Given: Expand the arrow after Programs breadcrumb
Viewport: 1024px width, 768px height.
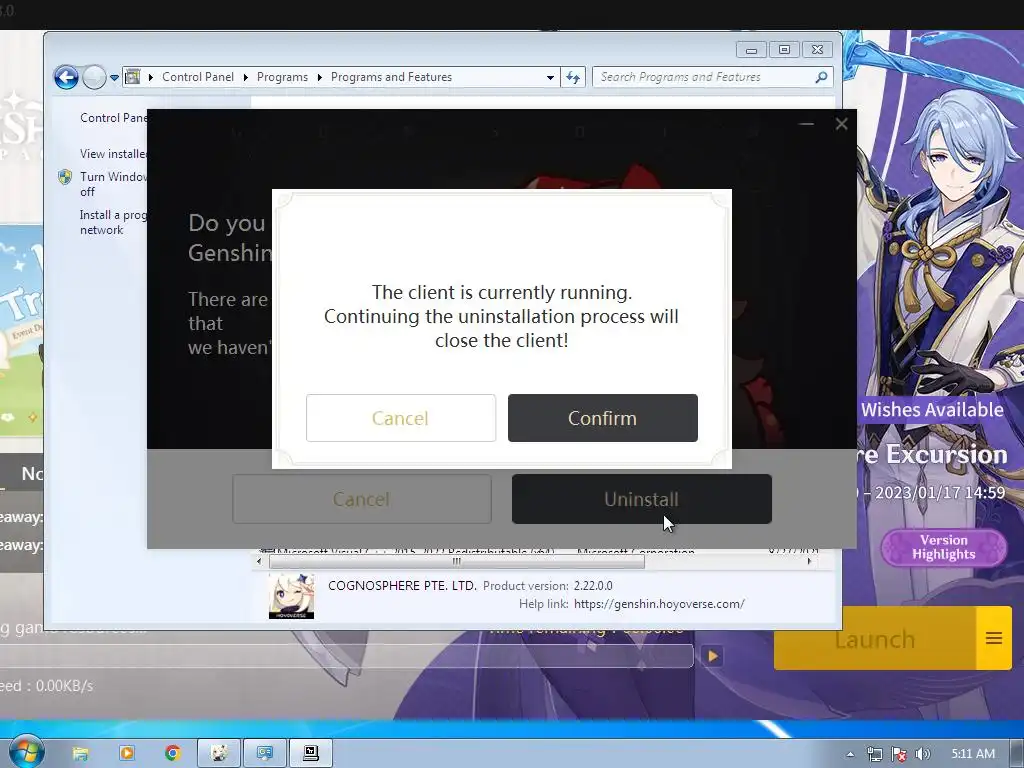Looking at the screenshot, I should 319,77.
